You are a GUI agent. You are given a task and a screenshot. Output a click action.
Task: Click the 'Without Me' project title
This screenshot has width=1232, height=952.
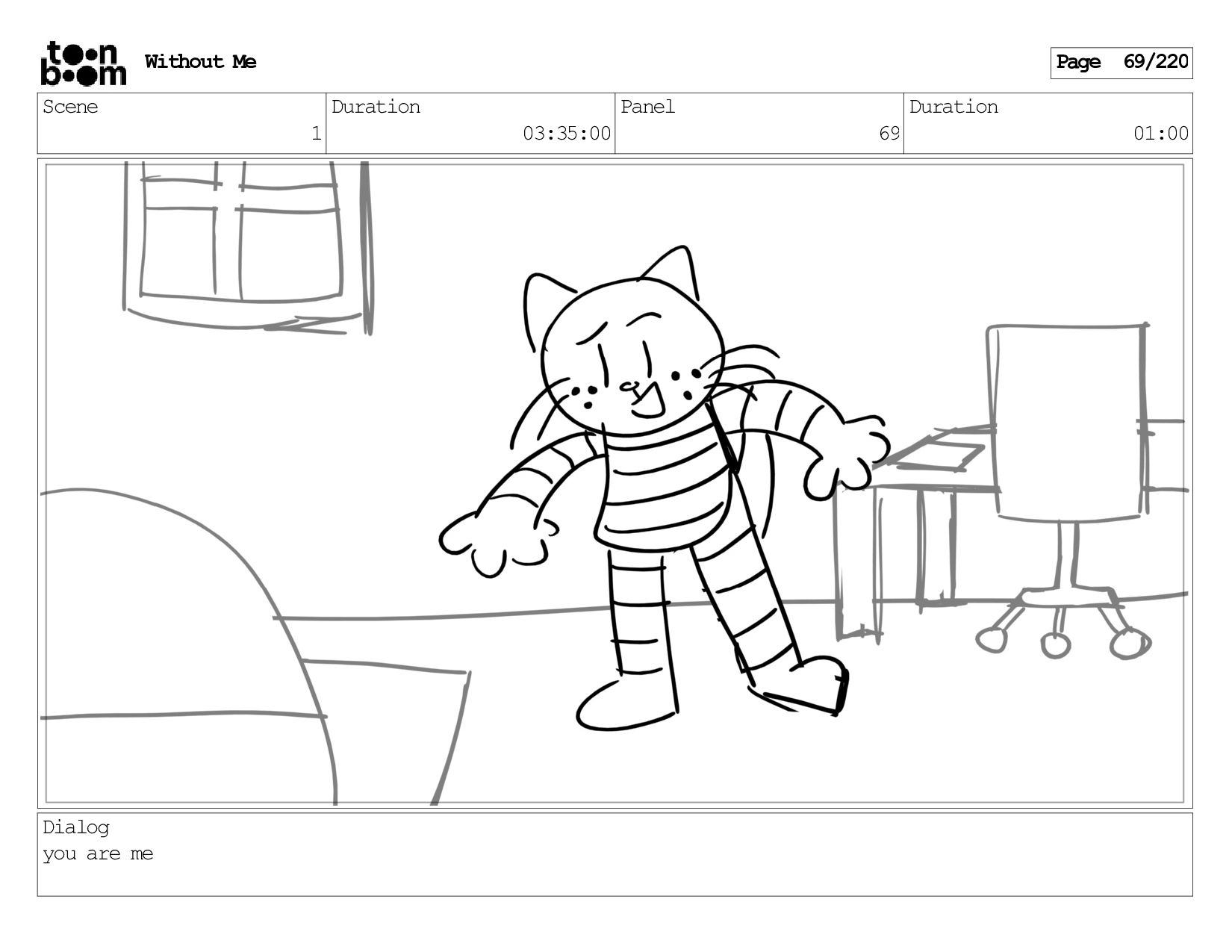tap(200, 62)
